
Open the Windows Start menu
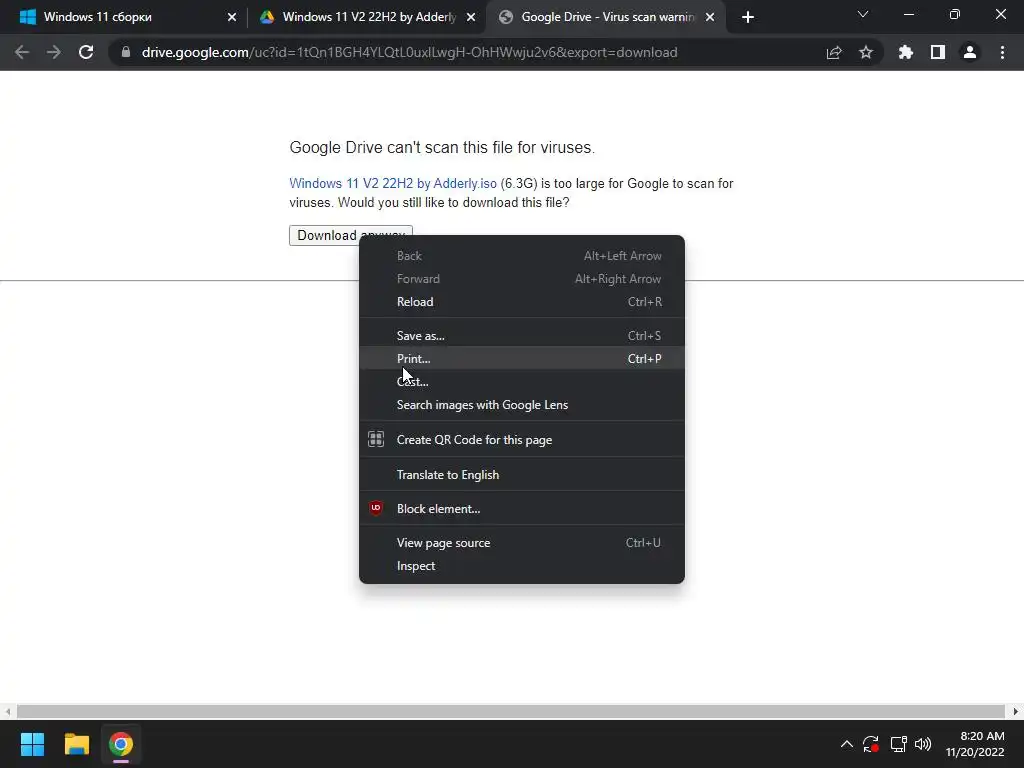tap(32, 744)
